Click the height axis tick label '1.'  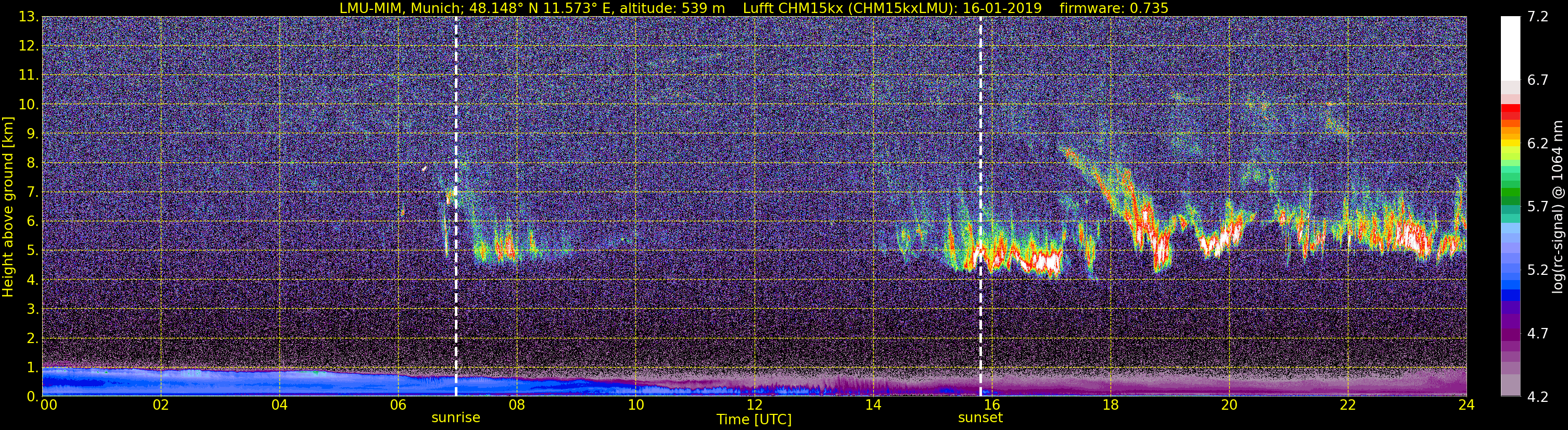point(33,368)
